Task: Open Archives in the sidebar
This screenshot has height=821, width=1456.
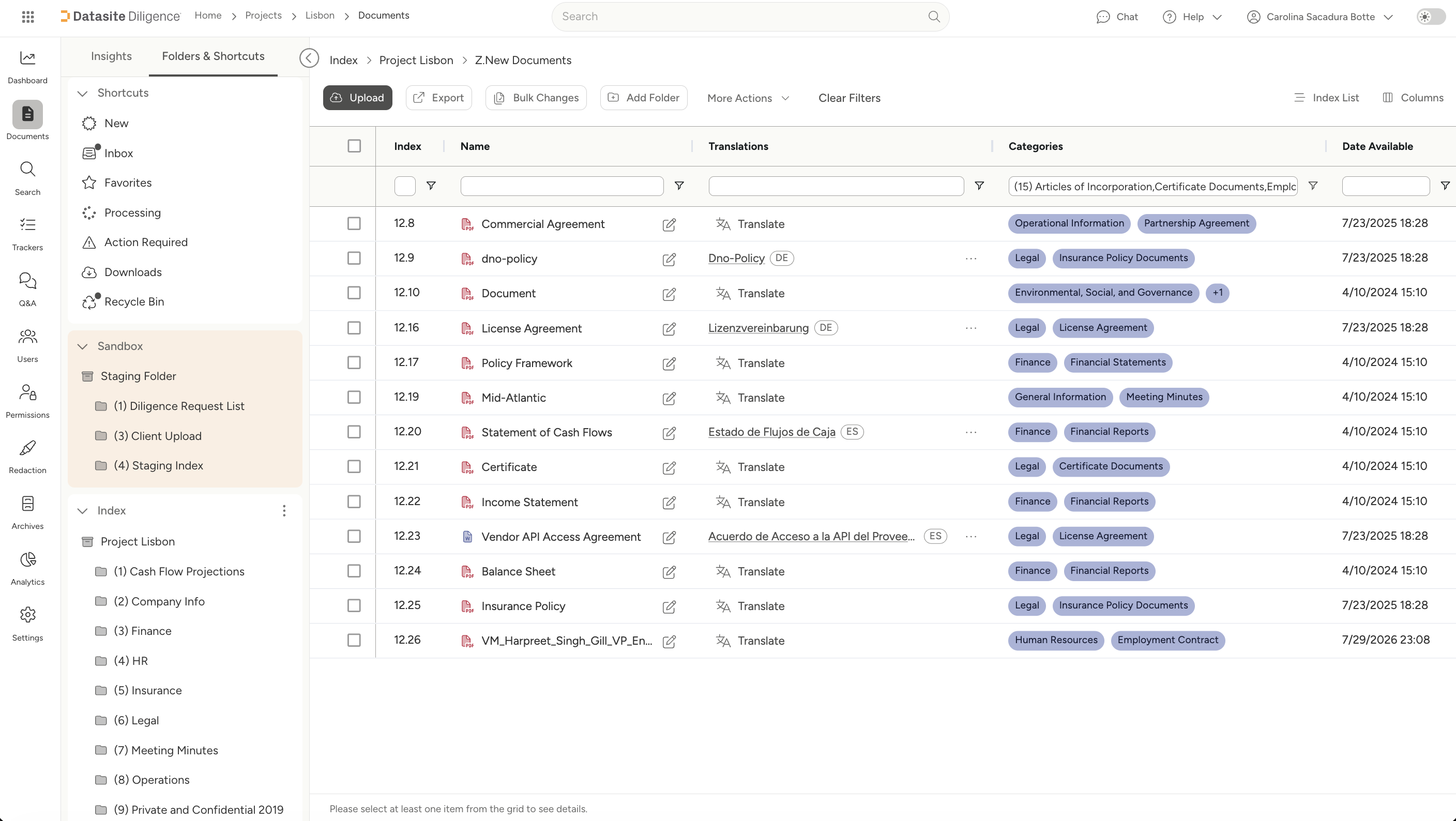Action: tap(27, 512)
